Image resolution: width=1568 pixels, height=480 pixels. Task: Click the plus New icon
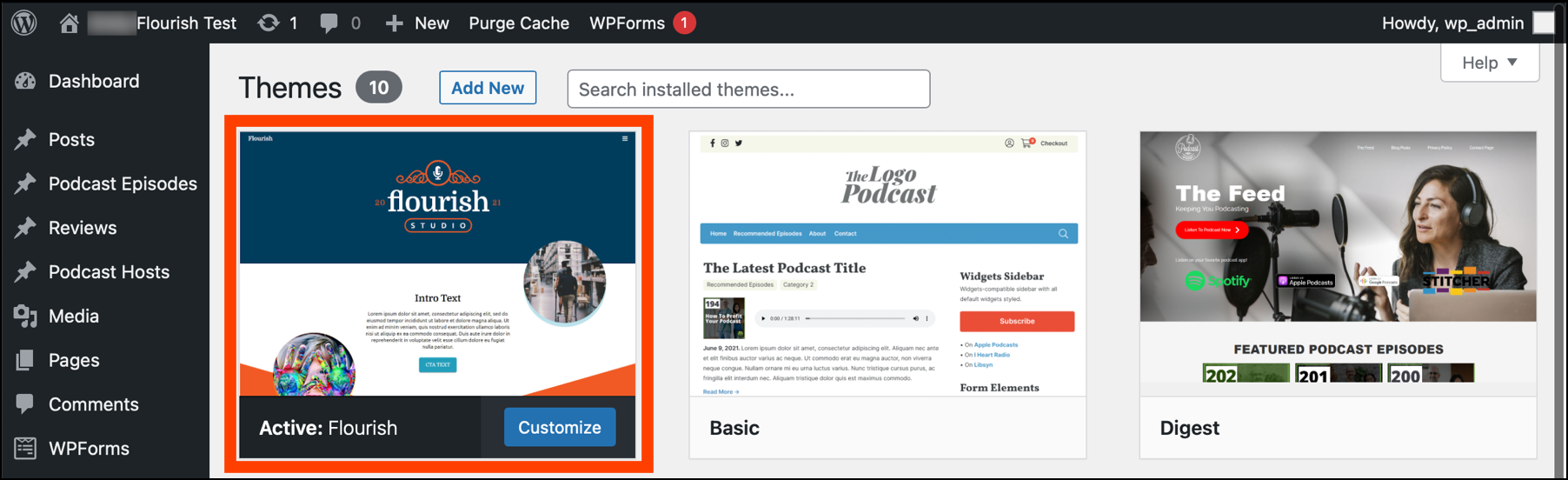tap(394, 23)
